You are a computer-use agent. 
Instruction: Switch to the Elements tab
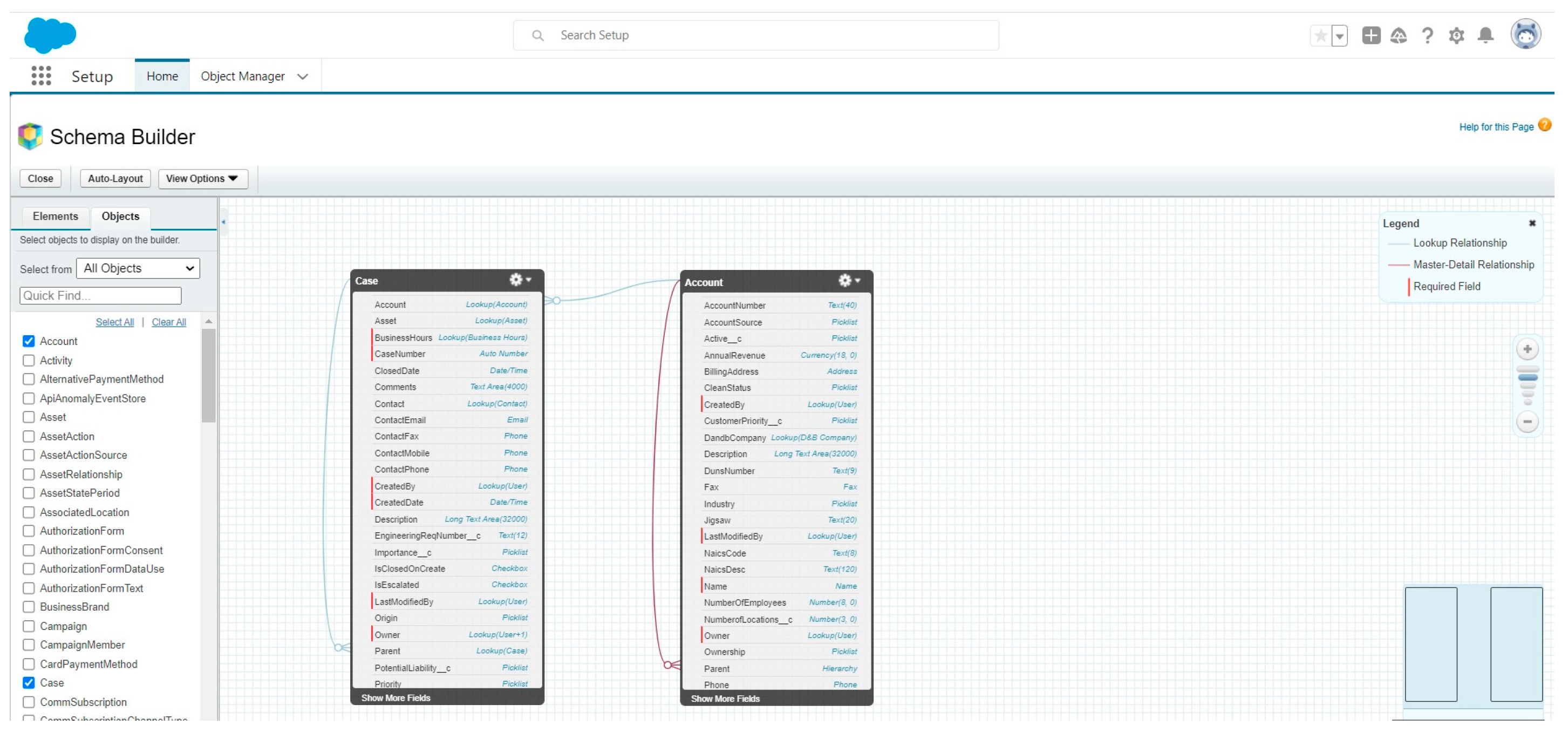(x=56, y=217)
